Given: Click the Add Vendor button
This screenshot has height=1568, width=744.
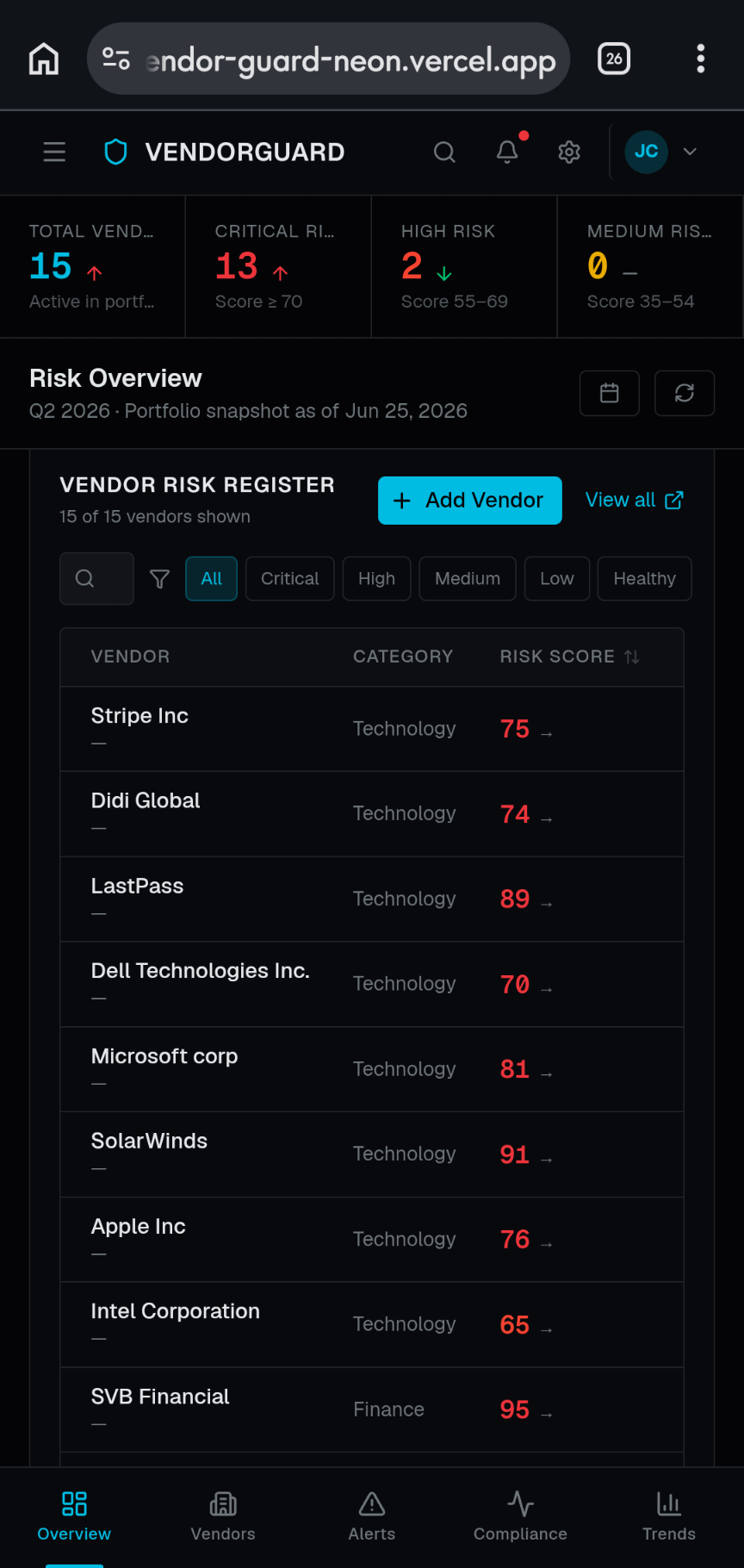Looking at the screenshot, I should click(x=470, y=501).
